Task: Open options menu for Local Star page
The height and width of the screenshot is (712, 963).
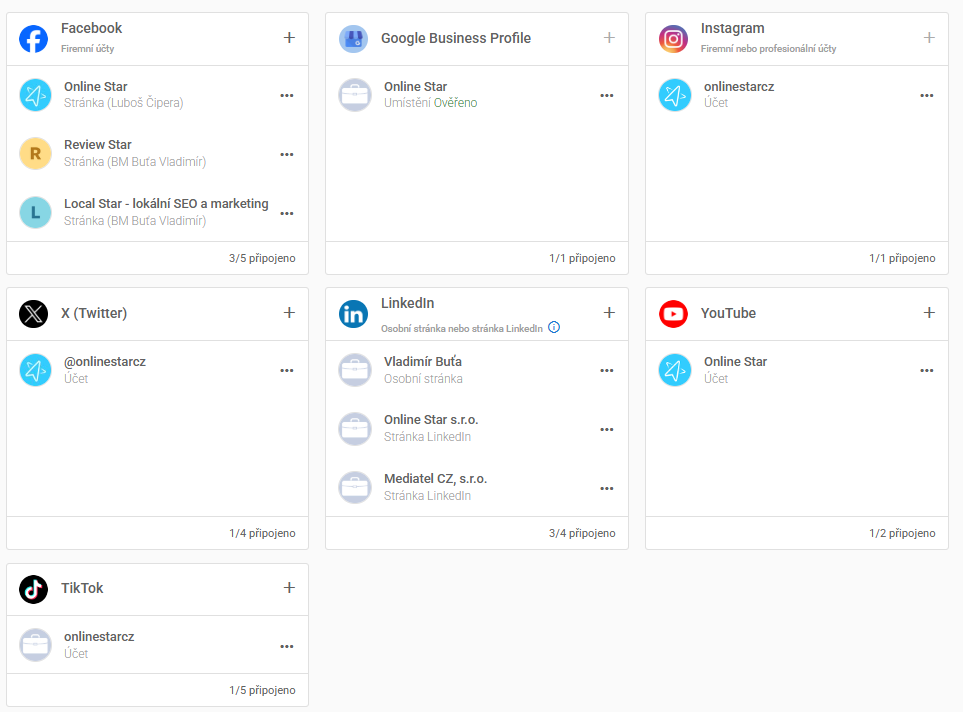Action: tap(287, 214)
